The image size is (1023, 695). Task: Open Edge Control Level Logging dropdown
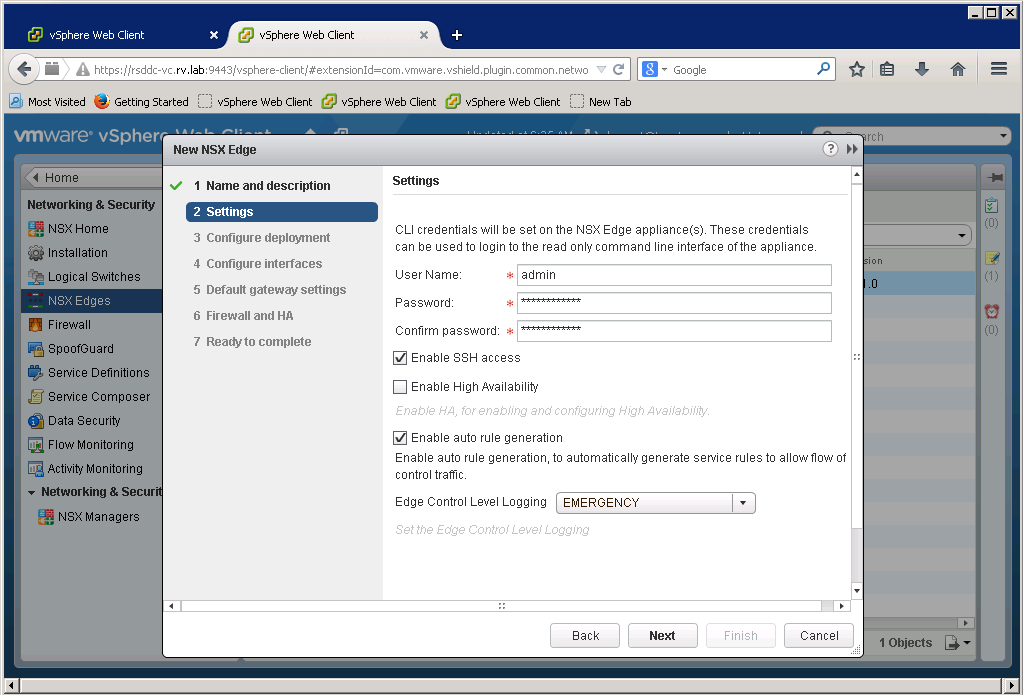point(743,503)
